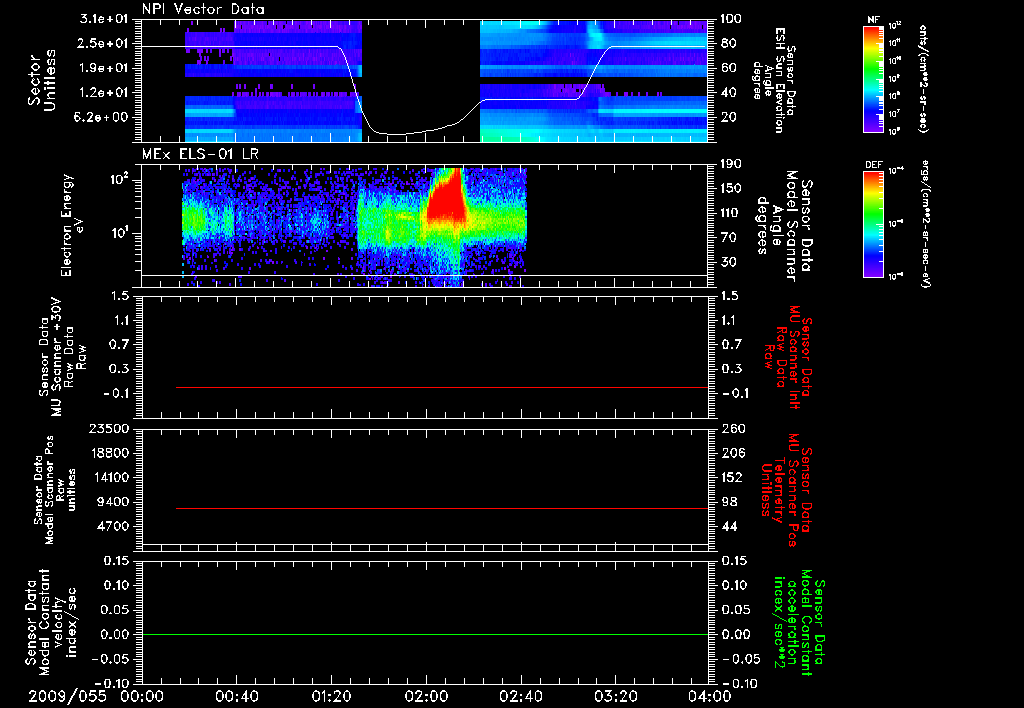Click the "1.2e+01" sector tick value
1024x708 pixels.
103,93
